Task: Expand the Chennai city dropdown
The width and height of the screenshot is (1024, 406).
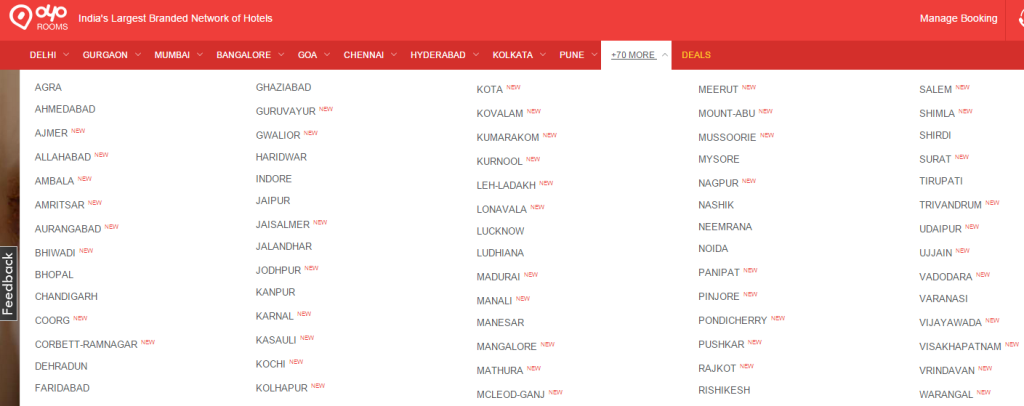Action: click(x=370, y=55)
